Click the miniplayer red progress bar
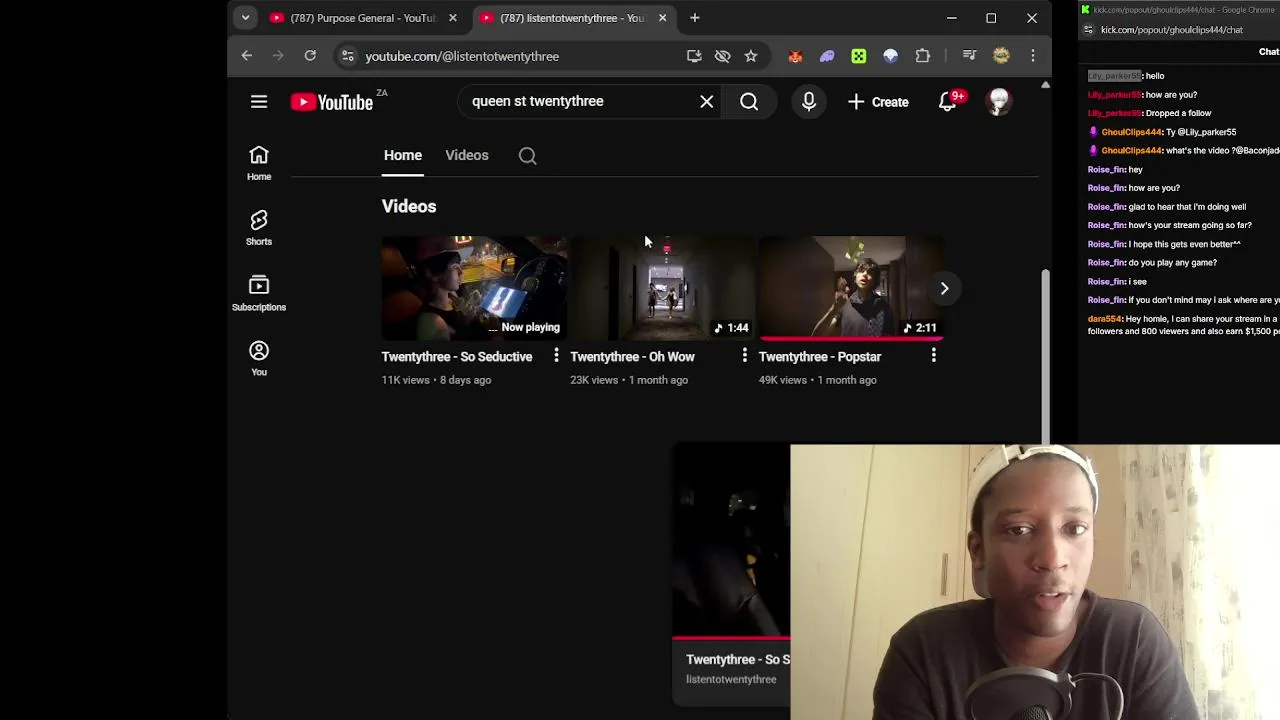 [x=731, y=637]
